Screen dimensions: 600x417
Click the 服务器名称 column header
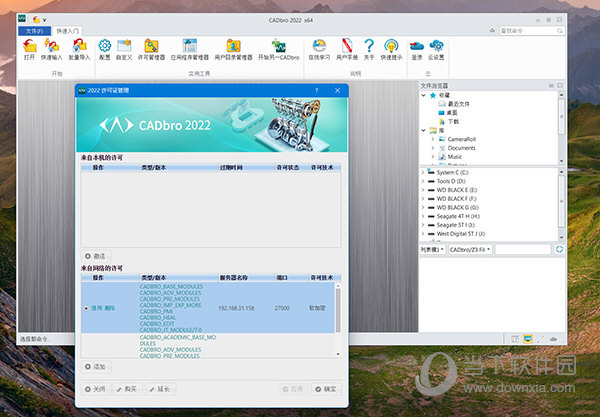(234, 278)
